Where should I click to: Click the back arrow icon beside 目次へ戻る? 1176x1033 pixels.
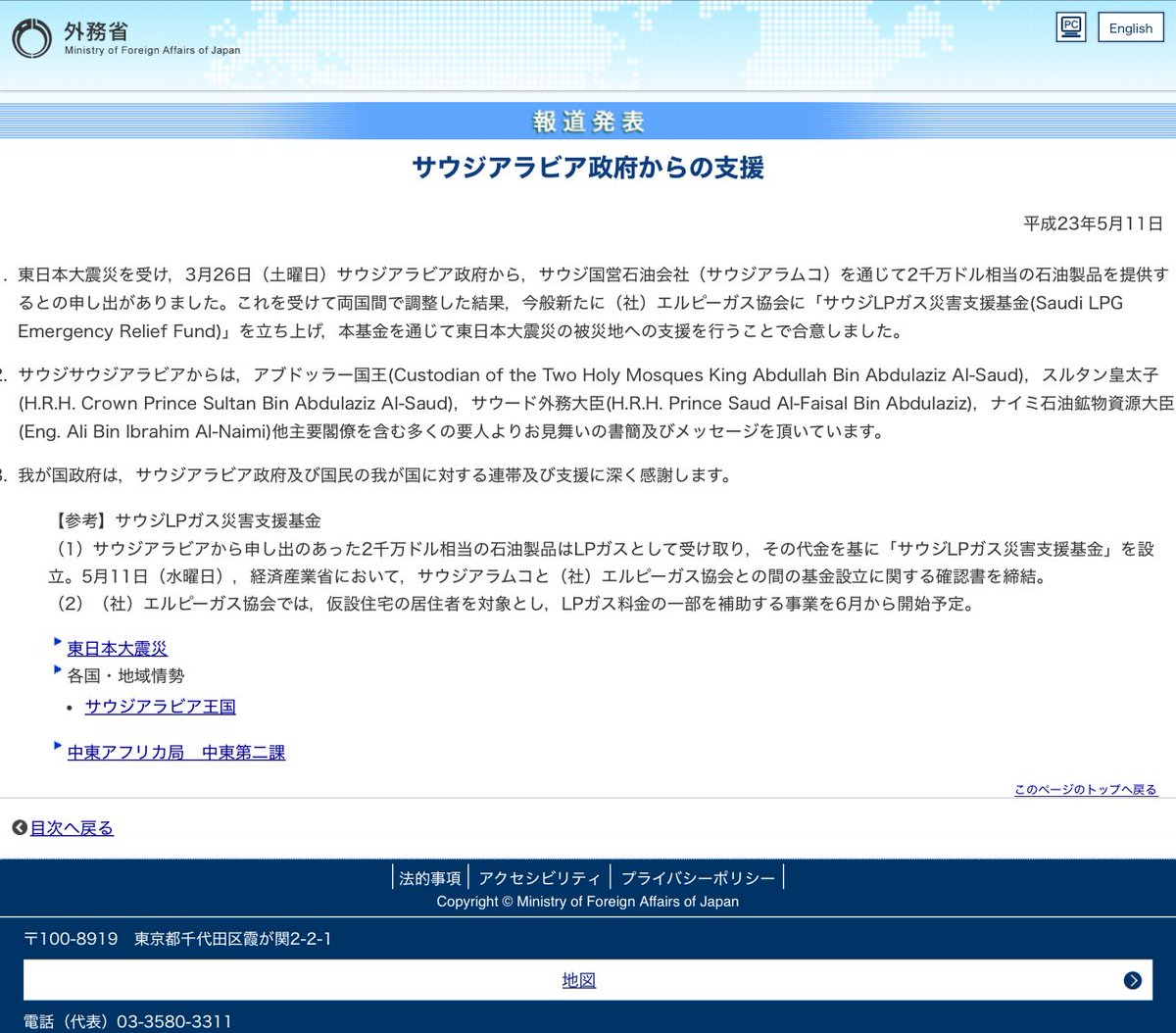pyautogui.click(x=20, y=828)
